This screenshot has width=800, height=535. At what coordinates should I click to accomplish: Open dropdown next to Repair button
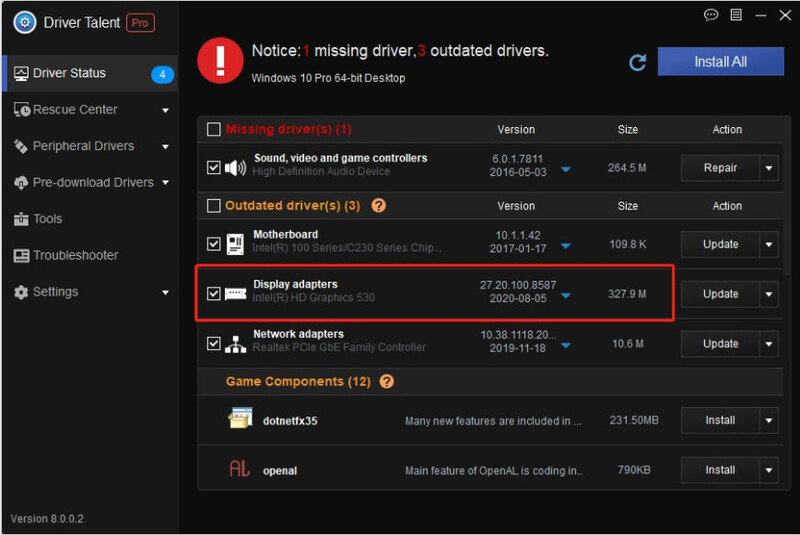click(768, 168)
